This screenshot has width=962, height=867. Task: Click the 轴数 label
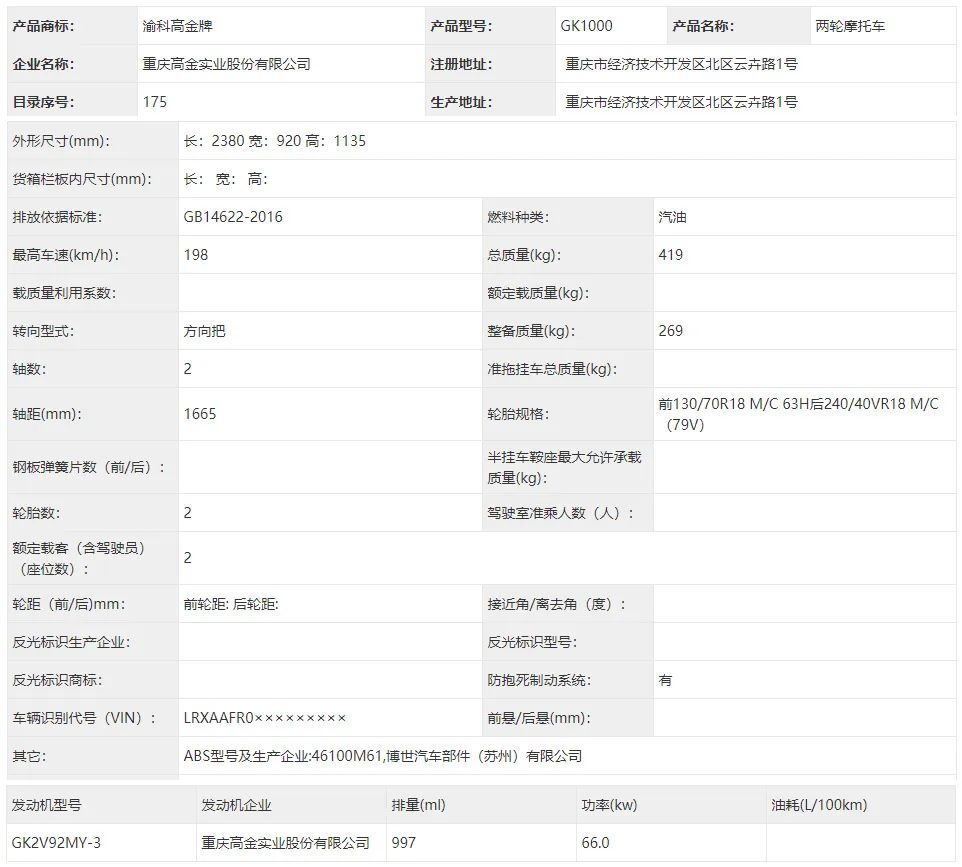click(29, 369)
